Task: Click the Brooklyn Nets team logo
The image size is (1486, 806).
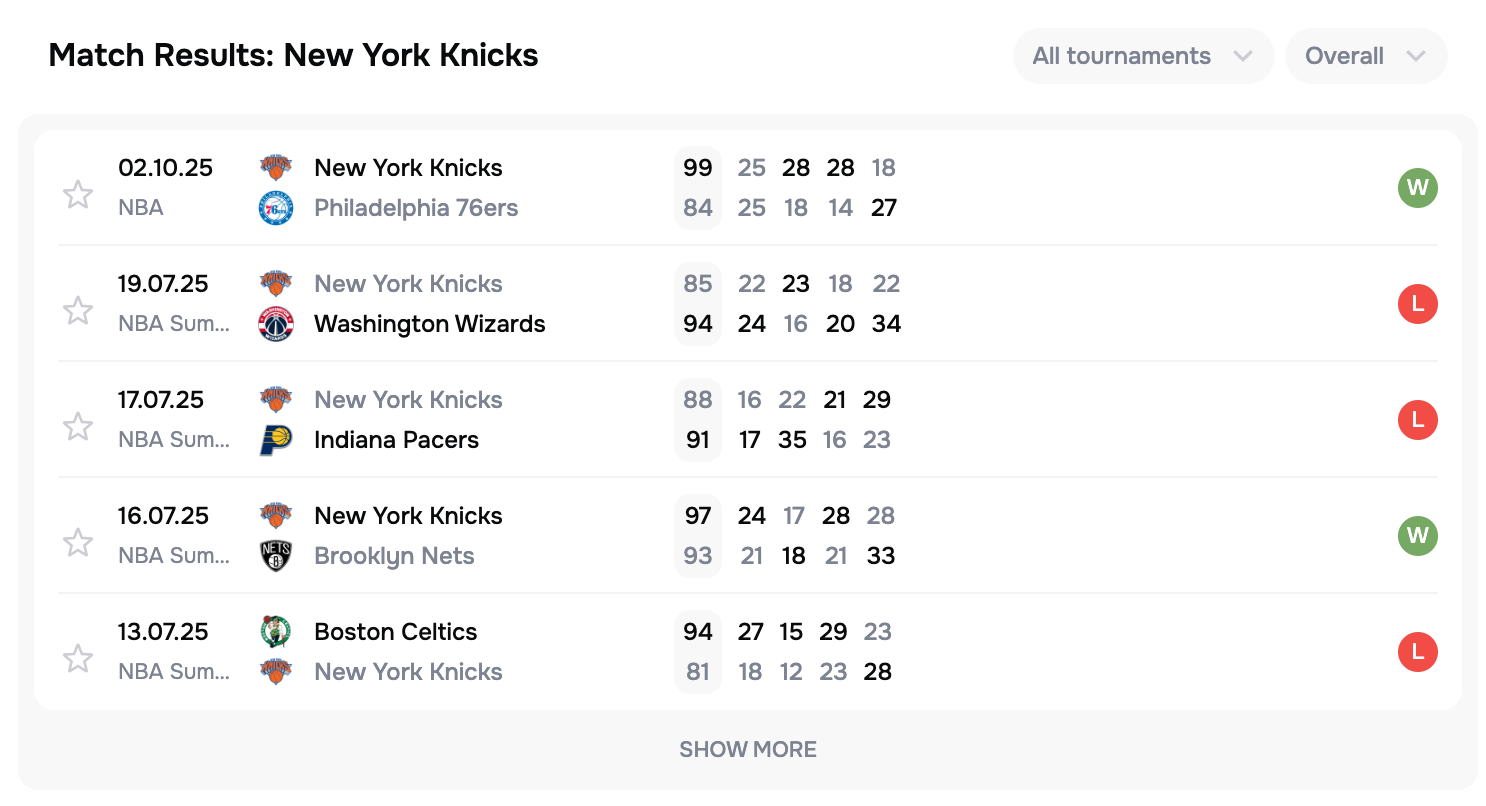Action: (x=276, y=556)
